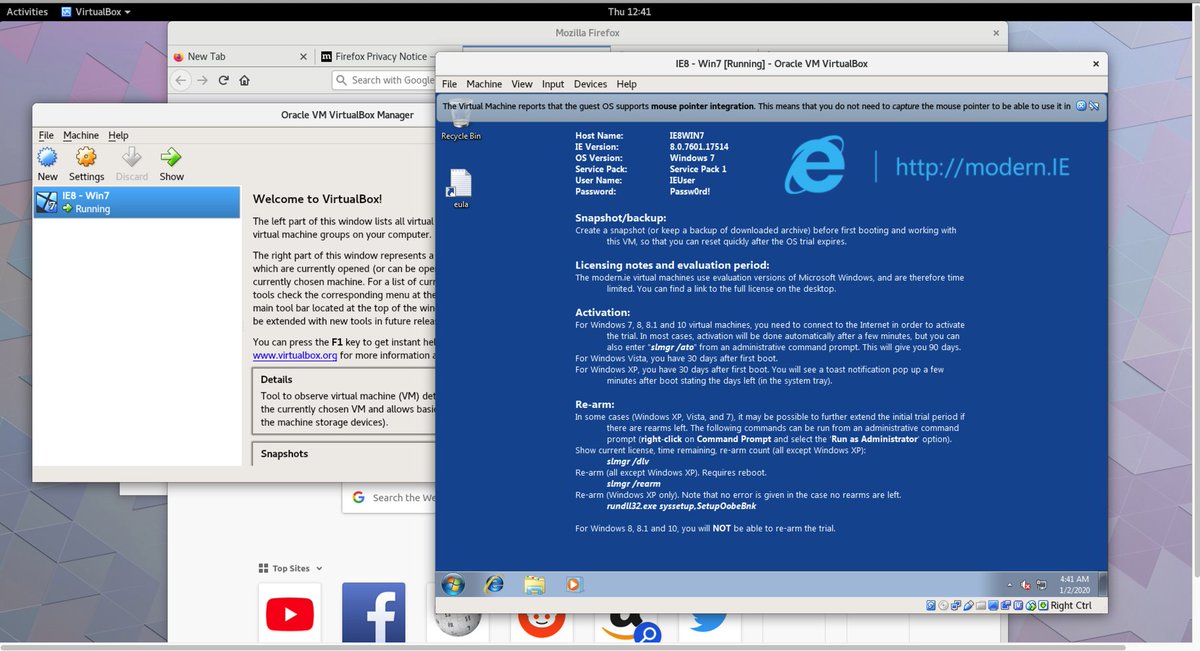Open Machine menu in VirtualBox Manager window

coord(81,135)
